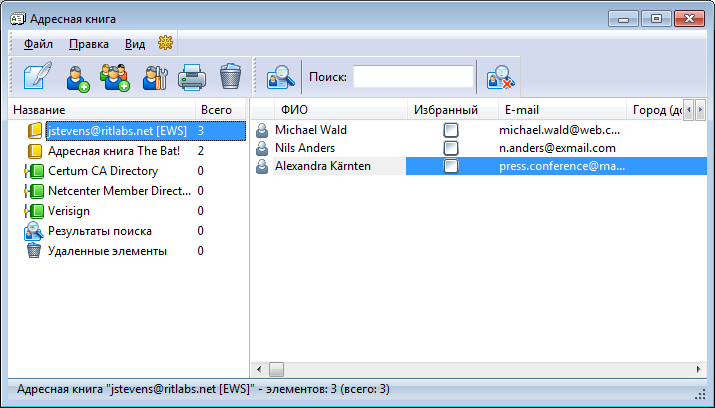The image size is (715, 408).
Task: Click the horizontal scrollbar thumb
Action: [276, 369]
